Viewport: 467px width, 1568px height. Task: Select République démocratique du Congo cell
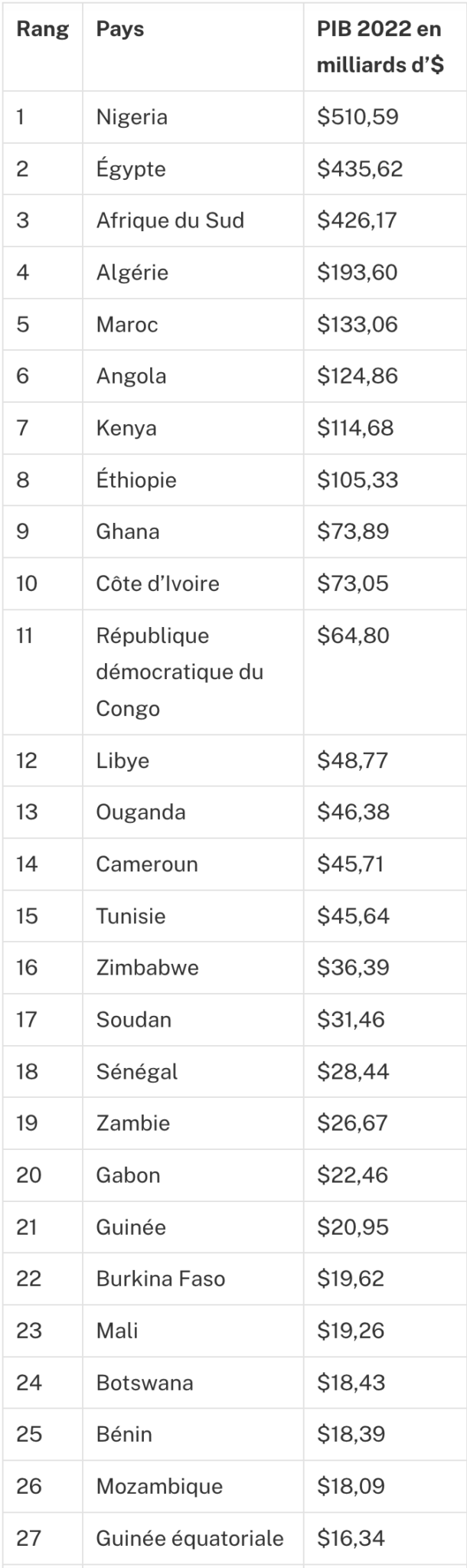coord(179,671)
